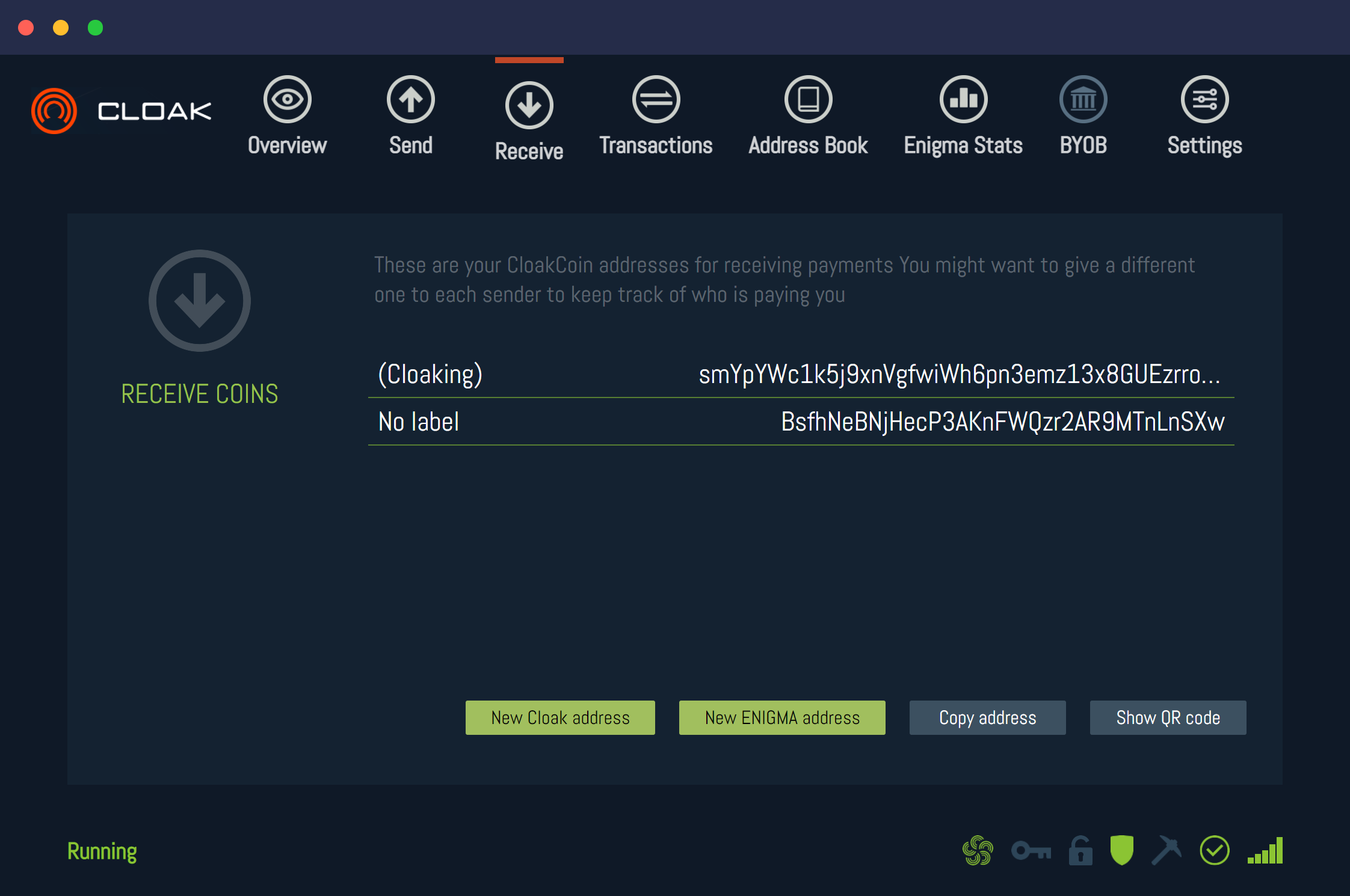Viewport: 1350px width, 896px height.
Task: Open the Settings sliders icon
Action: point(1205,99)
